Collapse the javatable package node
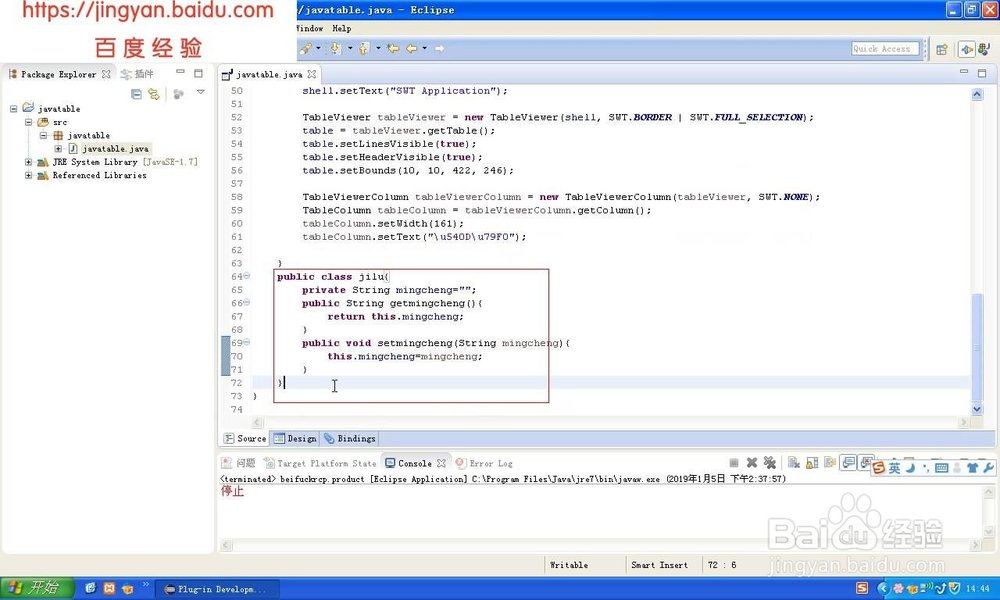This screenshot has height=600, width=1000. (43, 136)
